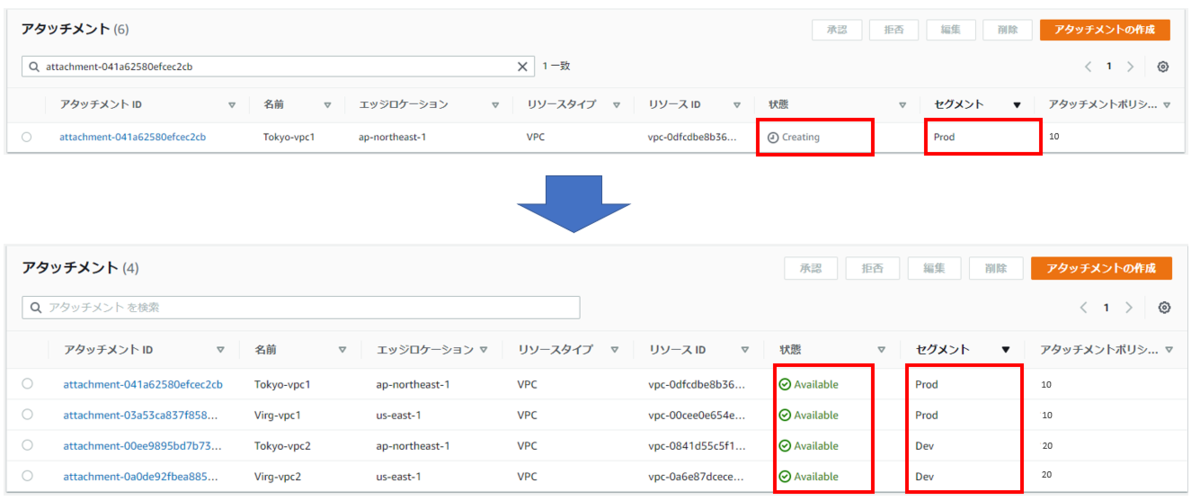This screenshot has width=1200, height=501.
Task: Go to next page in top panel
Action: [x=1130, y=67]
